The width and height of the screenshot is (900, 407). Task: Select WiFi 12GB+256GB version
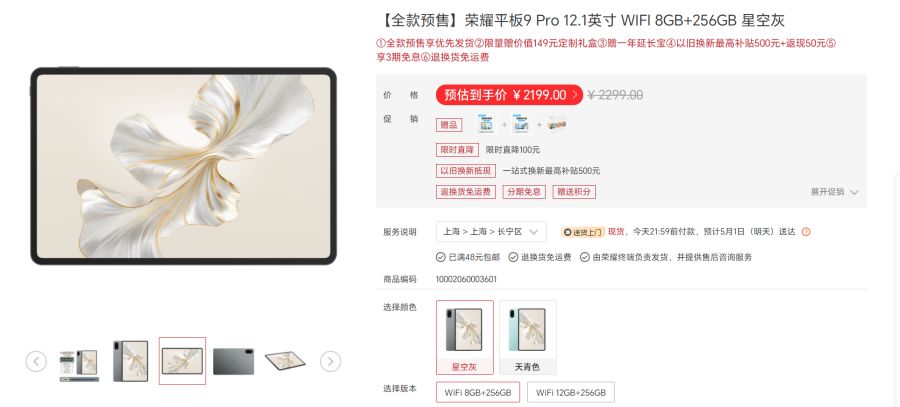pos(571,393)
